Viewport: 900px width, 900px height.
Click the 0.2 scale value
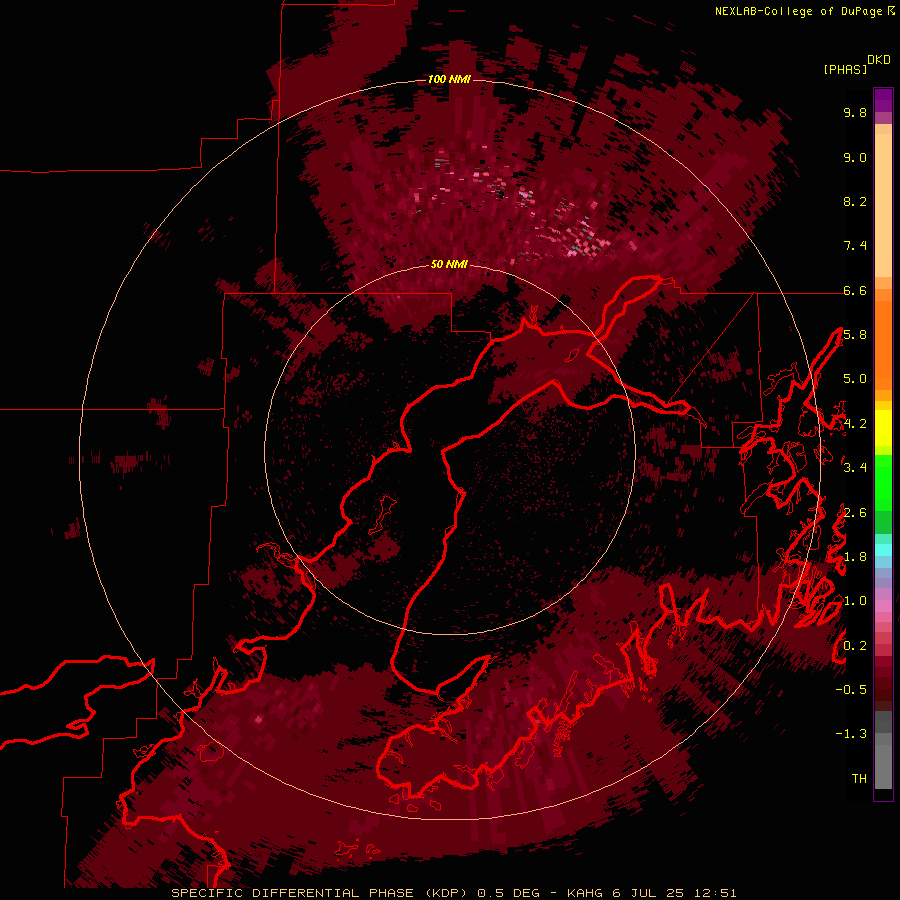click(x=855, y=646)
